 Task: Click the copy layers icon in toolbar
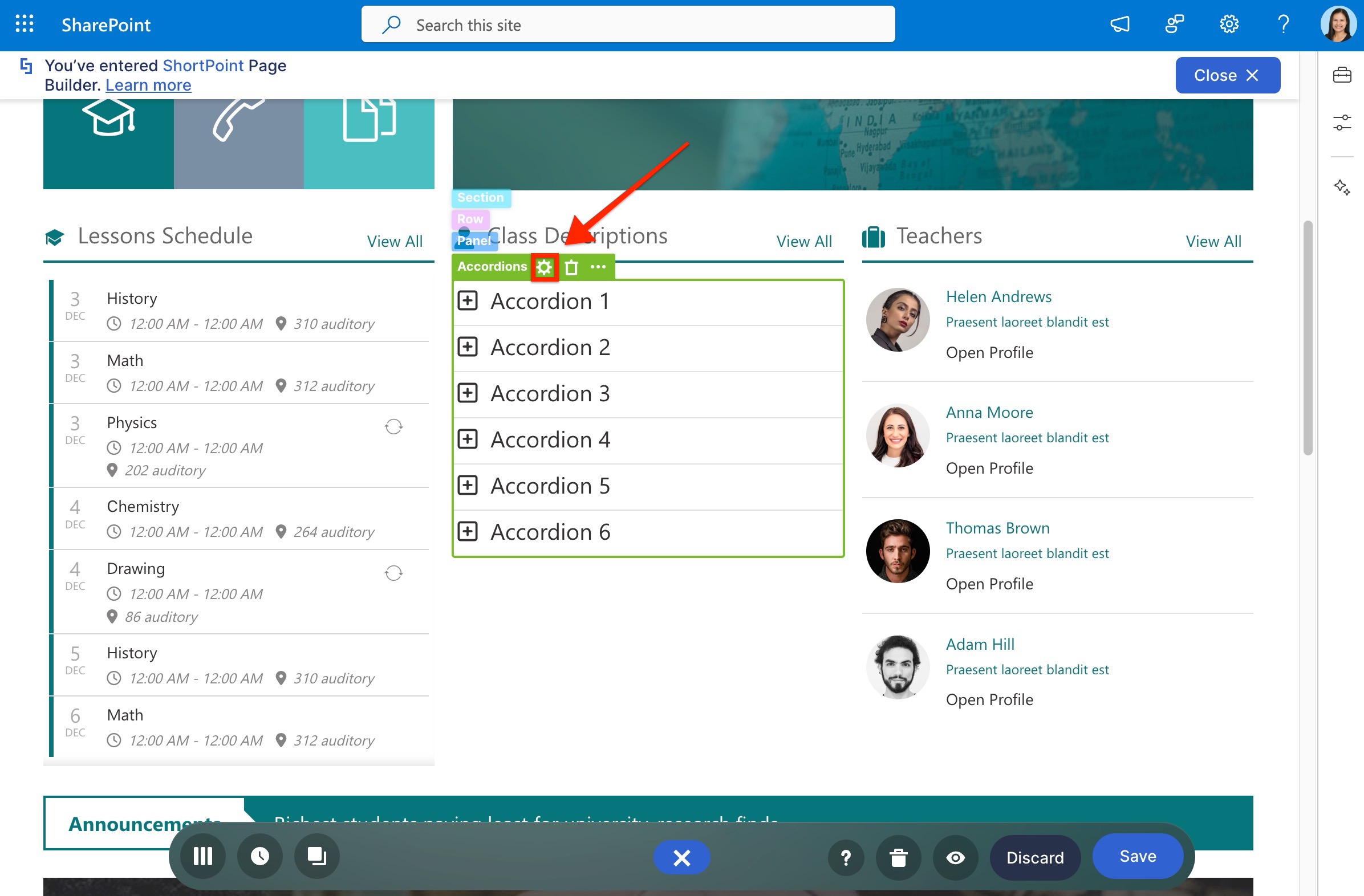click(316, 857)
